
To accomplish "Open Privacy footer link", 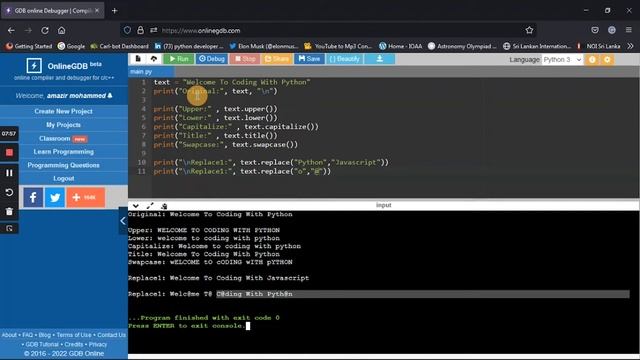I will pos(98,344).
